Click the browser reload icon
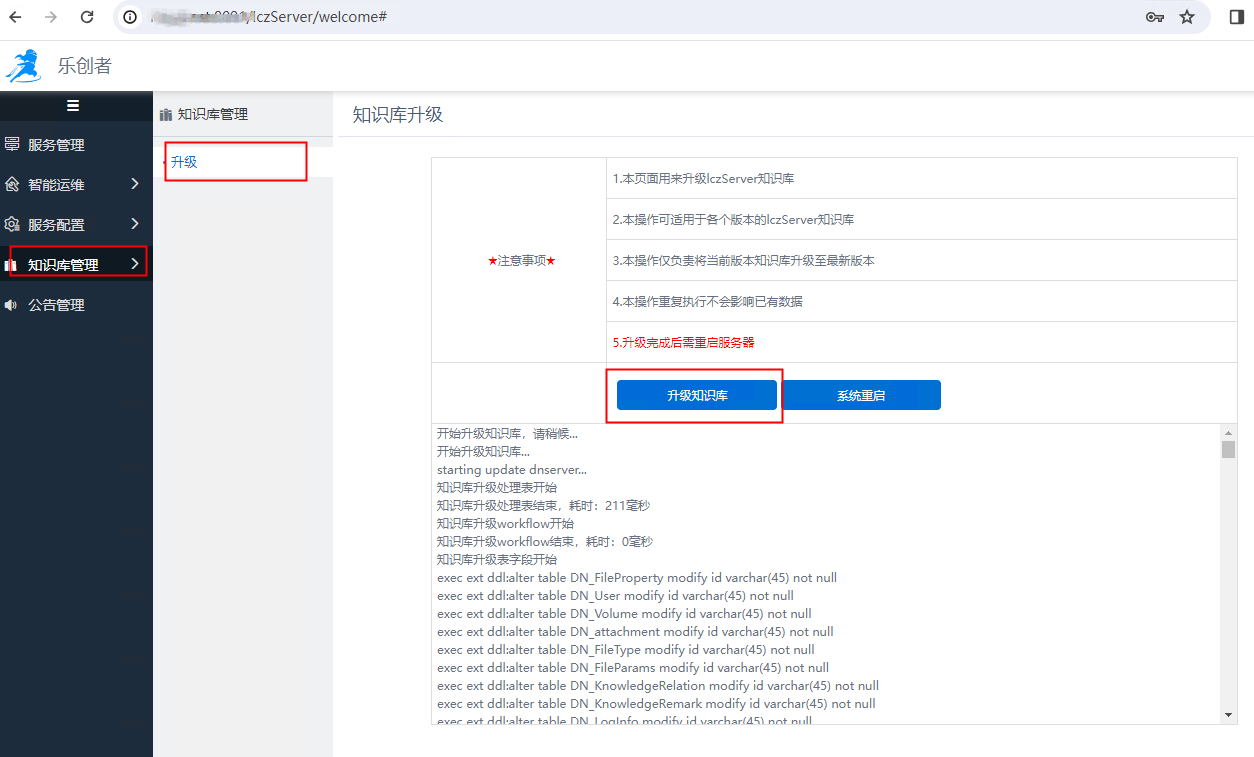 click(x=87, y=17)
